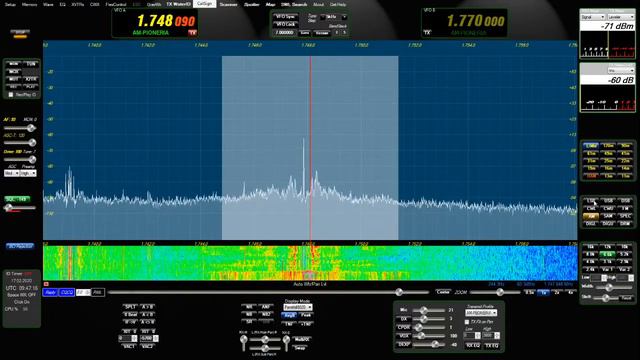Enable the Rec/Play ID checkbox

pyautogui.click(x=11, y=95)
